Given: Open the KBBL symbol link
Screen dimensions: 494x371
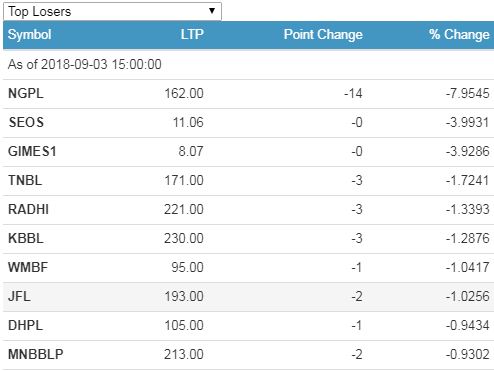Looking at the screenshot, I should click(x=26, y=238).
